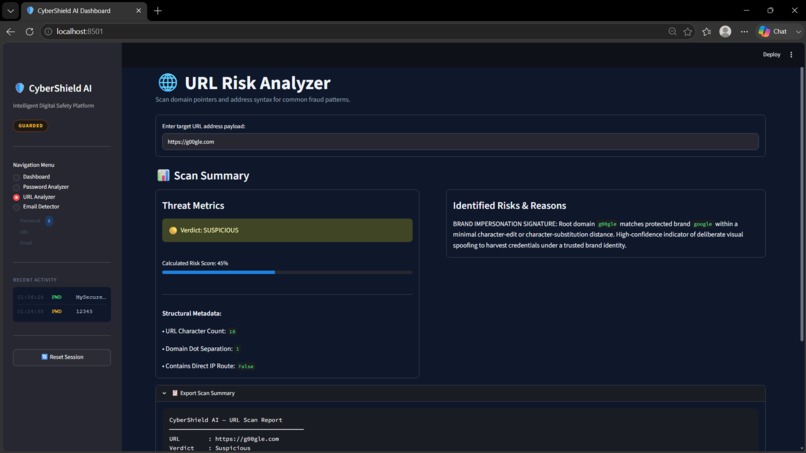Click the Reset Session button
This screenshot has height=453, width=806.
coord(62,357)
